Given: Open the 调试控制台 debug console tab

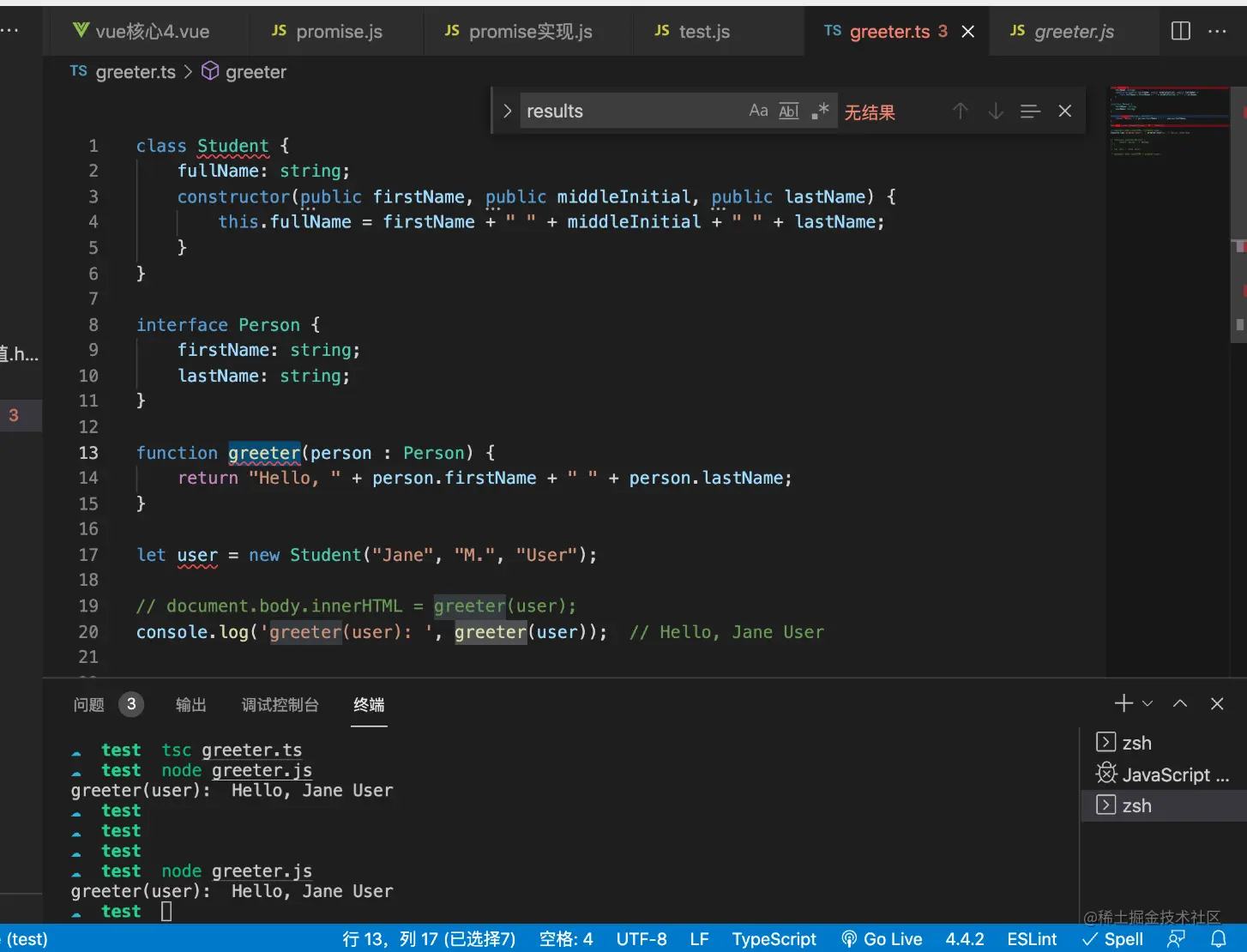Looking at the screenshot, I should click(x=280, y=705).
